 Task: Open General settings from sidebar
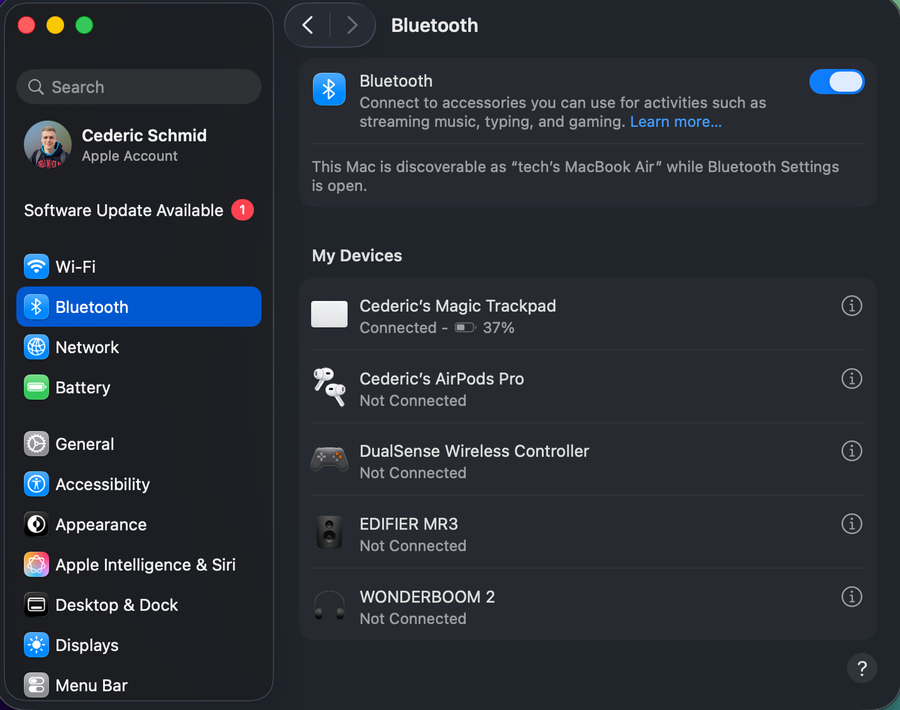pyautogui.click(x=139, y=444)
